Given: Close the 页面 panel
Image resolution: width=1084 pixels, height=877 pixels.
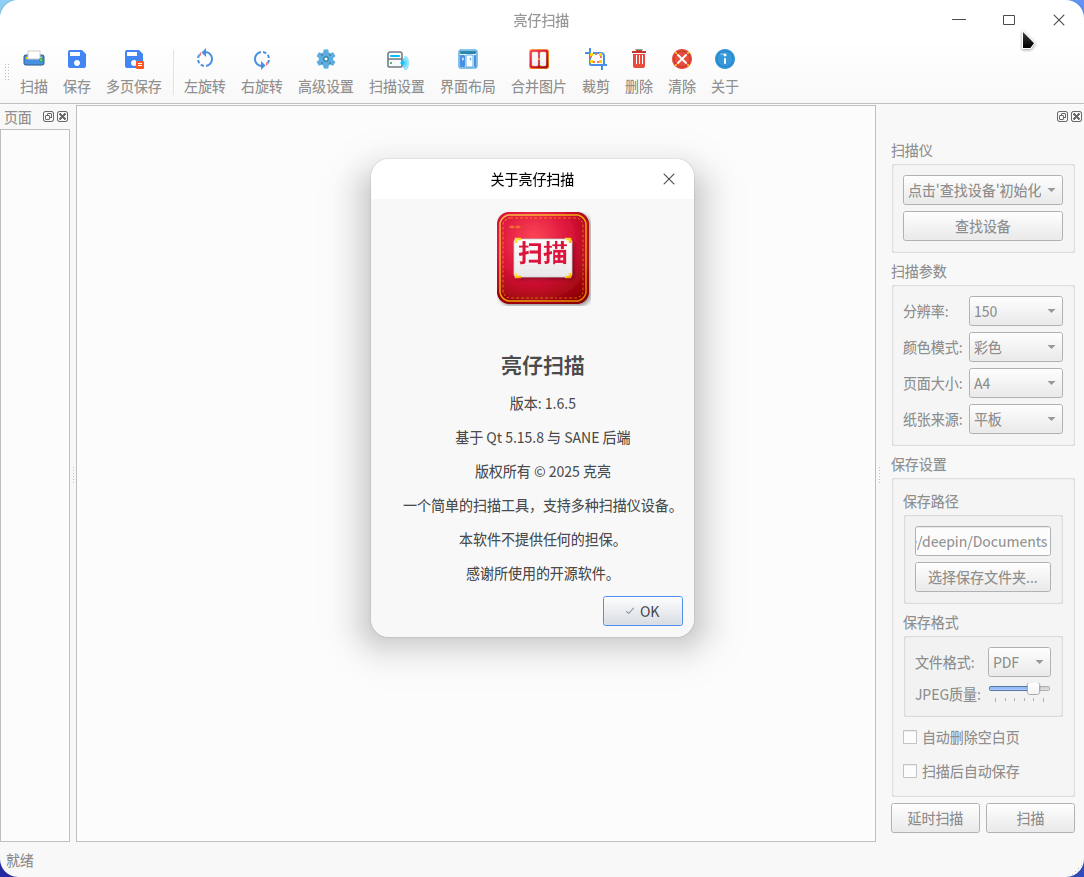Looking at the screenshot, I should [x=63, y=117].
